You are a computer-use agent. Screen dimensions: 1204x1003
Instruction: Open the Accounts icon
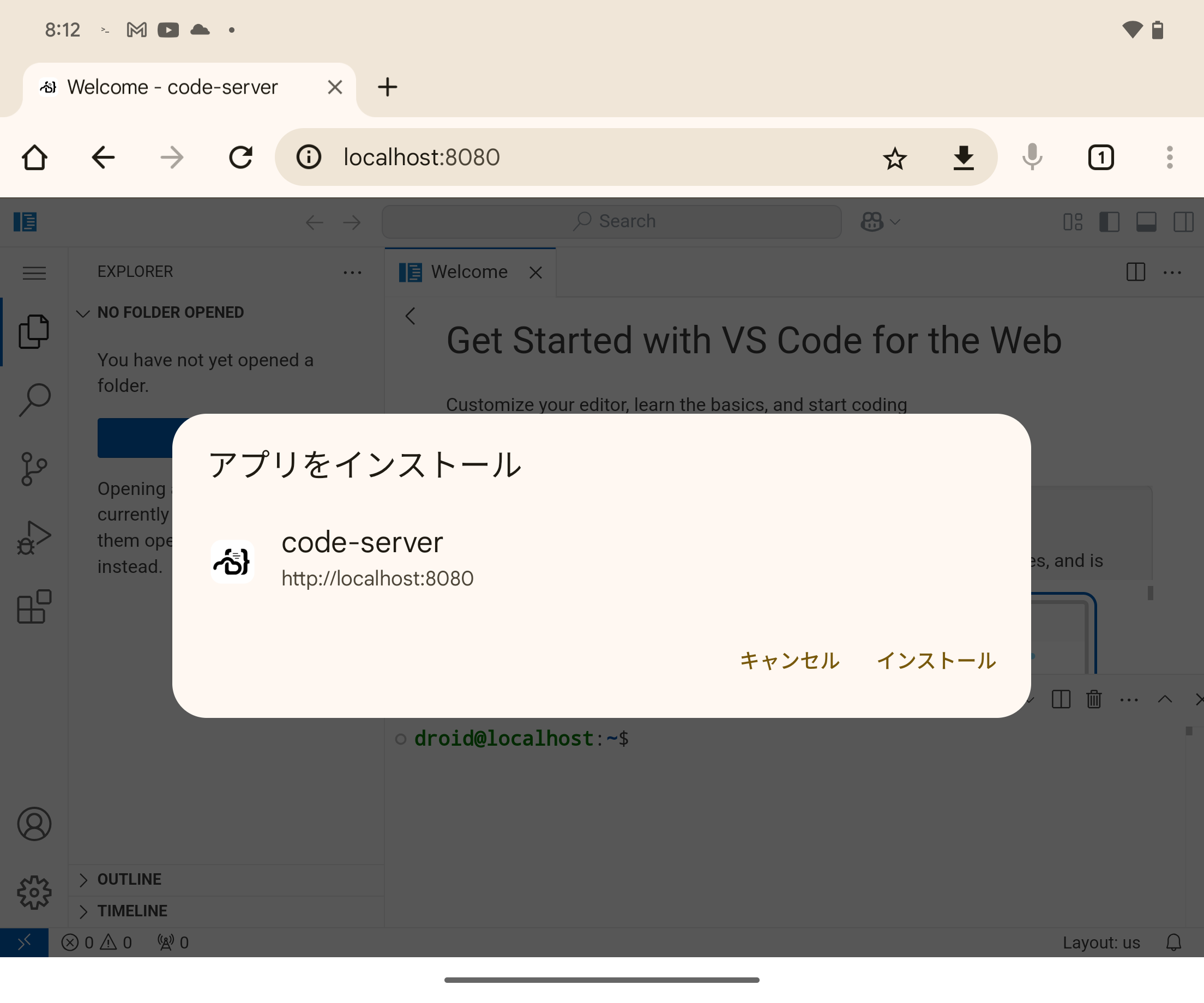point(34,824)
